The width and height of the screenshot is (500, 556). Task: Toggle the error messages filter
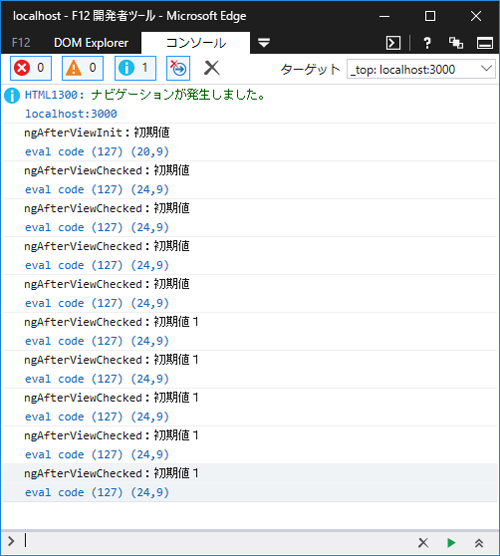(x=31, y=68)
